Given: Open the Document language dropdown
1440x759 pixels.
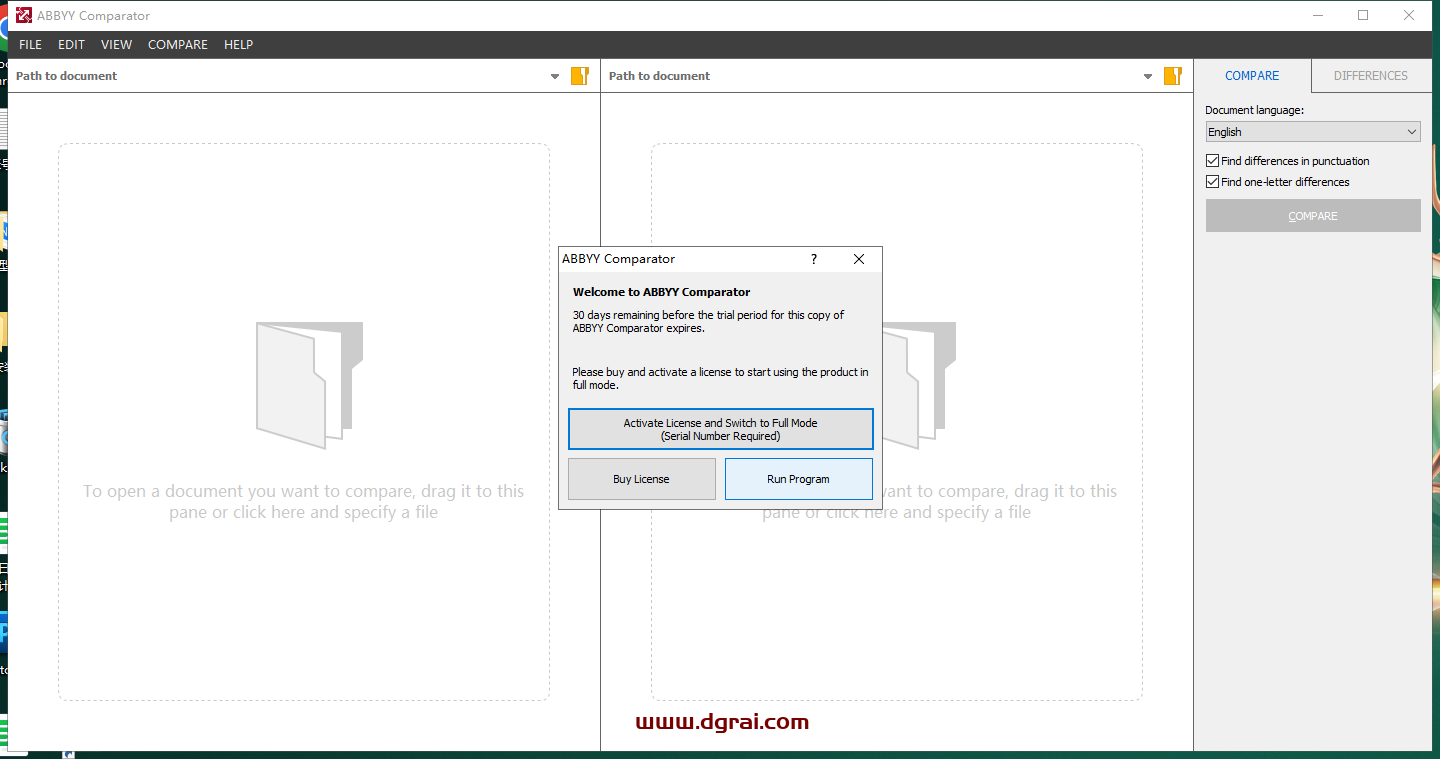Looking at the screenshot, I should [1313, 132].
